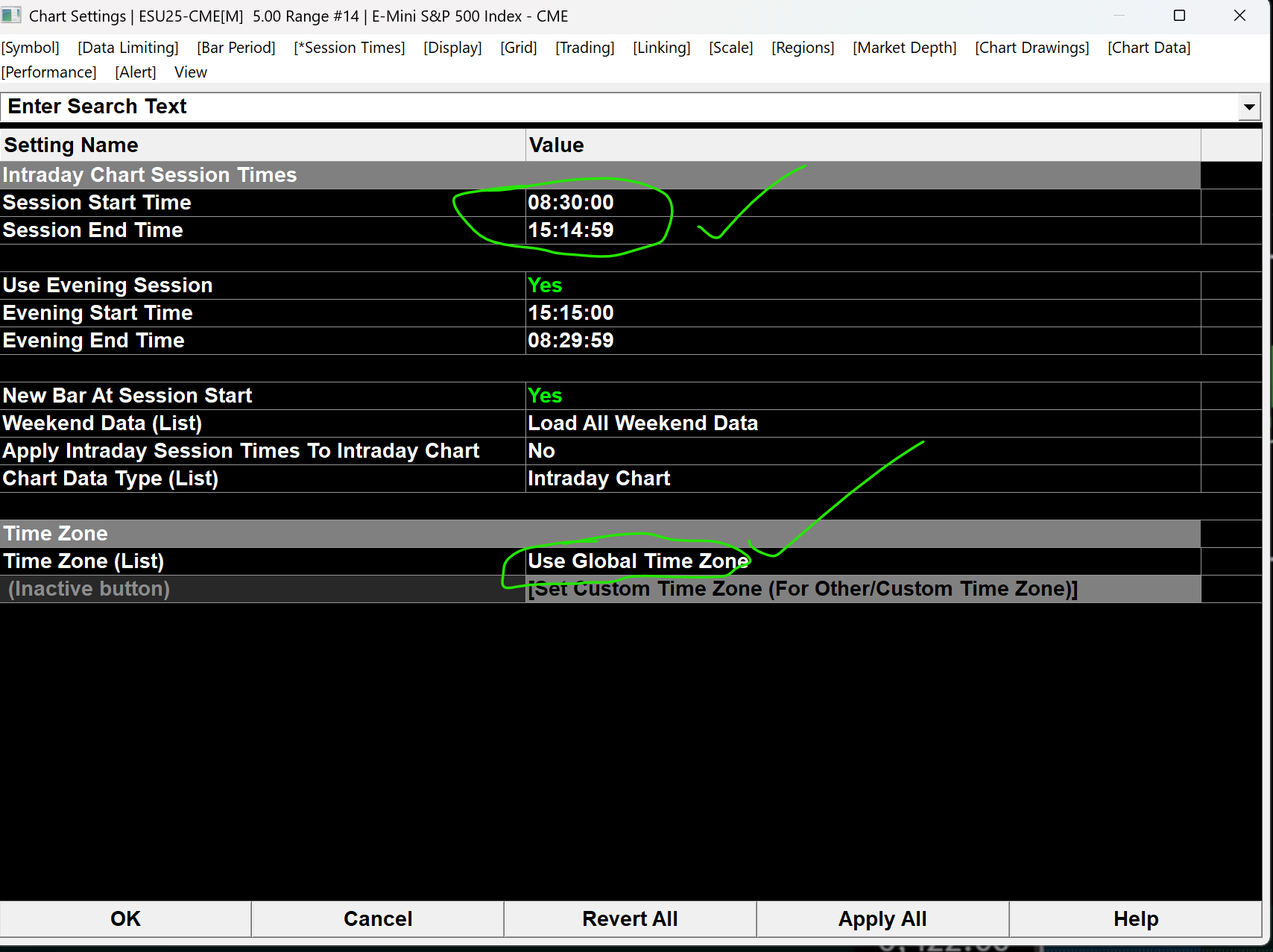
Task: Go to the Display tab
Action: 452,48
